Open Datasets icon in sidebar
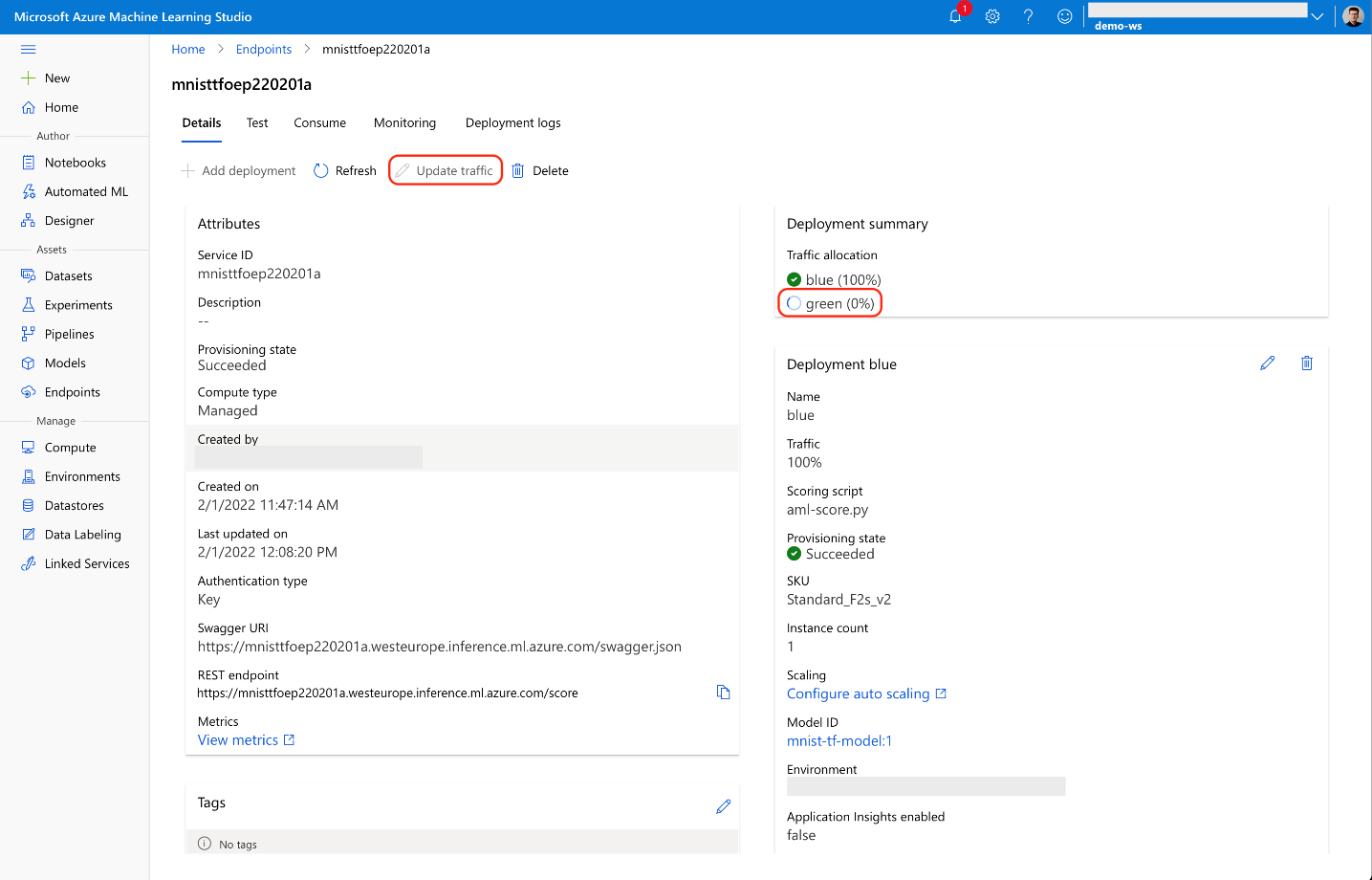 coord(29,275)
